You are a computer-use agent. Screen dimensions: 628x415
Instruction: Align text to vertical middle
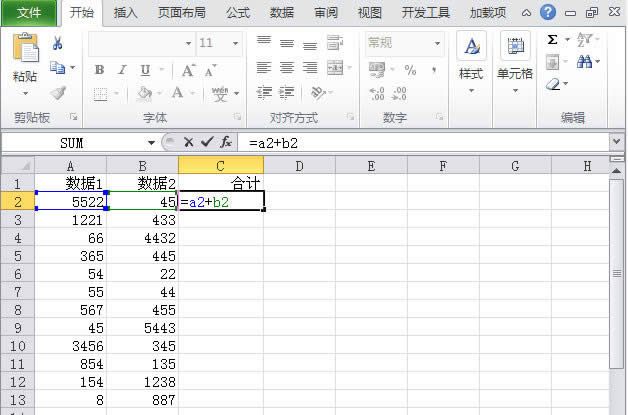point(287,43)
